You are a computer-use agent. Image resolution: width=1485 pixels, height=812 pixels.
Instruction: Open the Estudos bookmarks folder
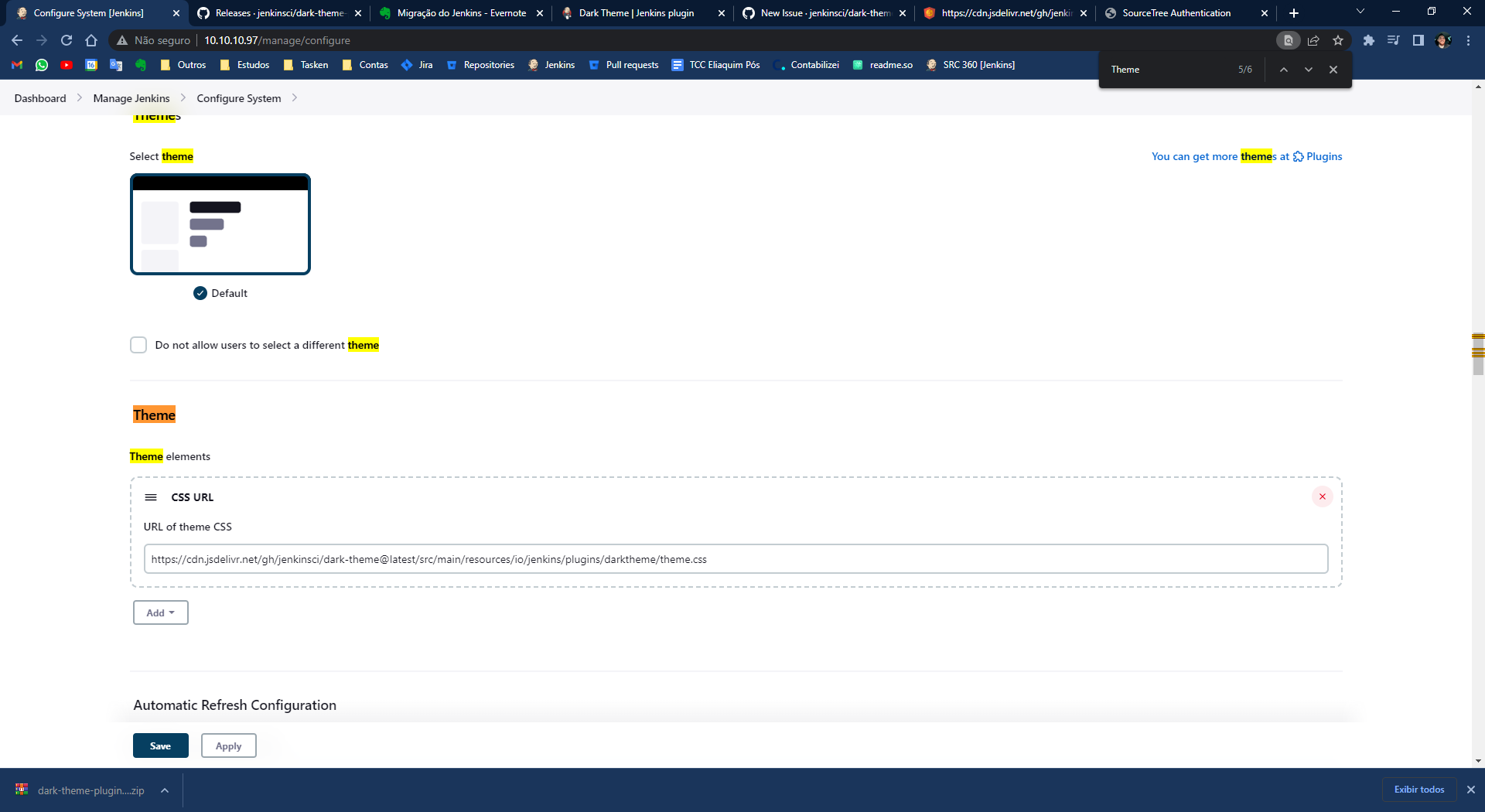(244, 65)
